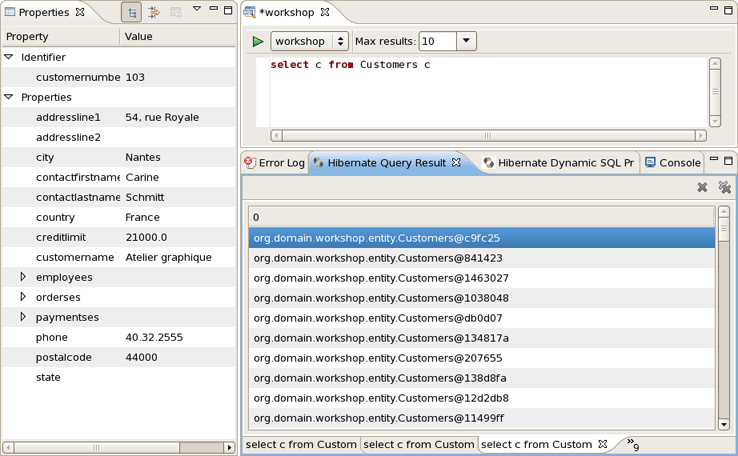Expand the orderses property node
The height and width of the screenshot is (456, 738).
point(24,297)
